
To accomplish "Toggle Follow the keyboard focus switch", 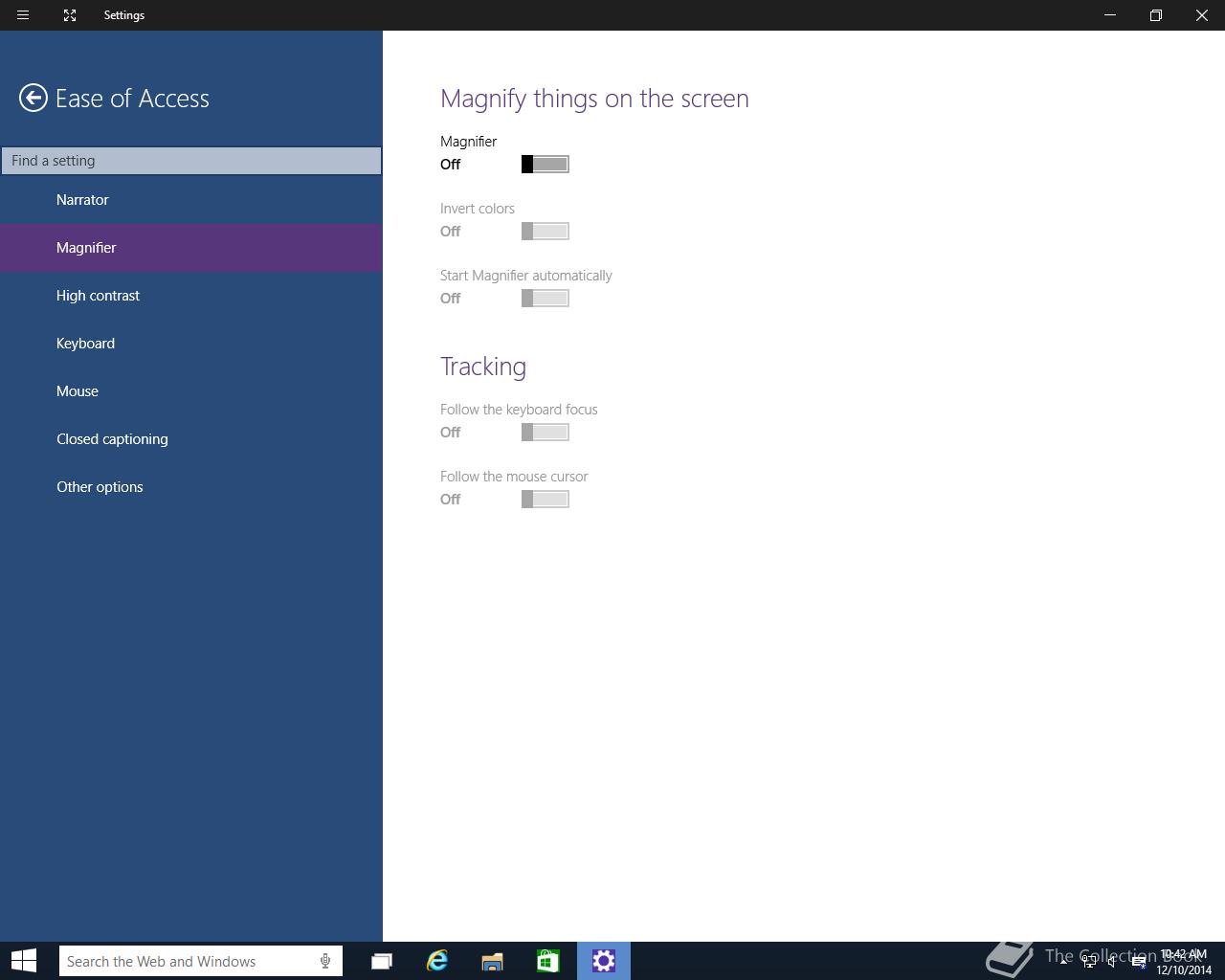I will point(546,433).
